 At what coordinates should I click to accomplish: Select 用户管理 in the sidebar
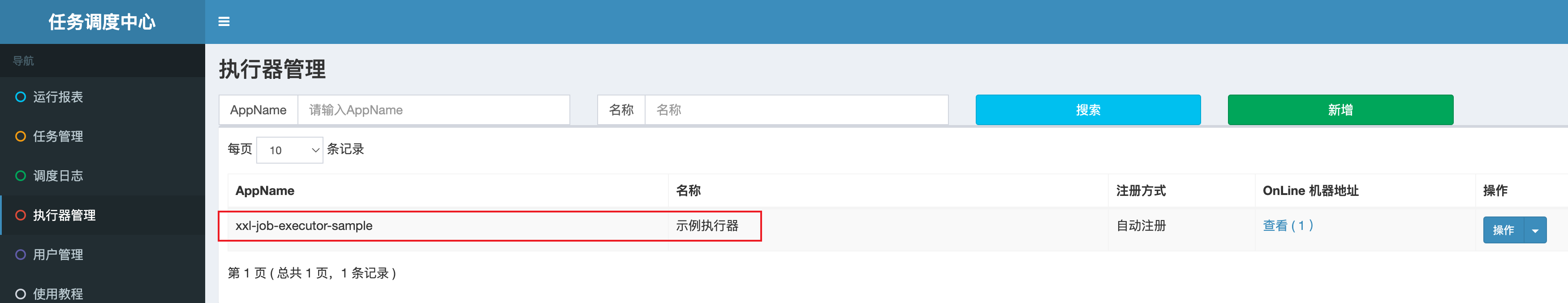pyautogui.click(x=58, y=255)
